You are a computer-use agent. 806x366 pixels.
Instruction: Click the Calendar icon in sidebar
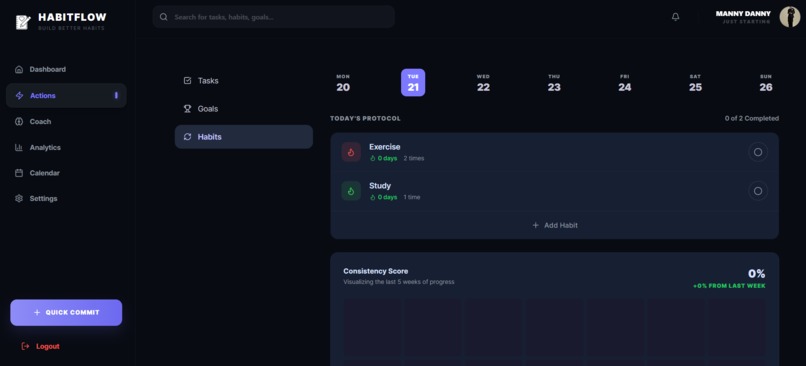[19, 173]
